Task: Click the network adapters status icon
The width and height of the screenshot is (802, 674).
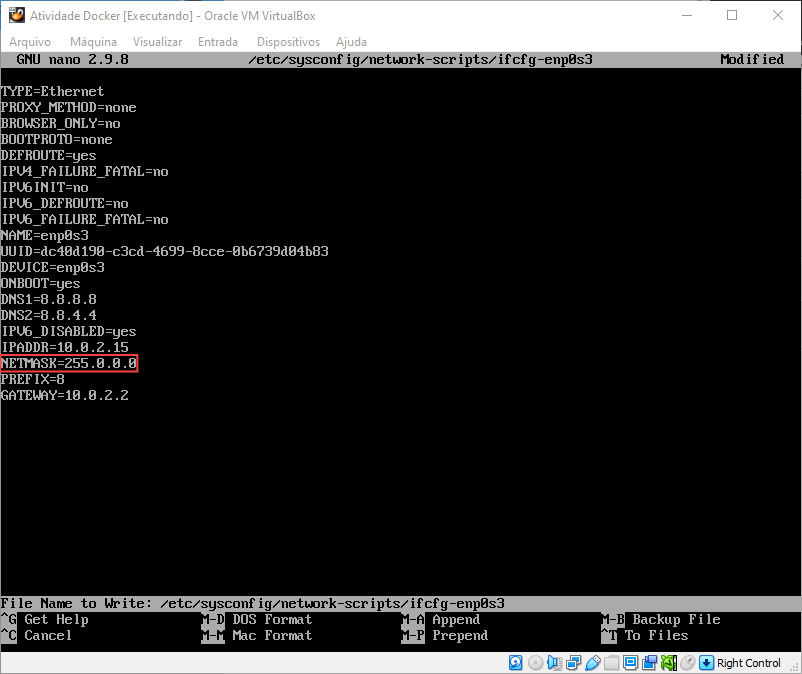Action: 572,662
